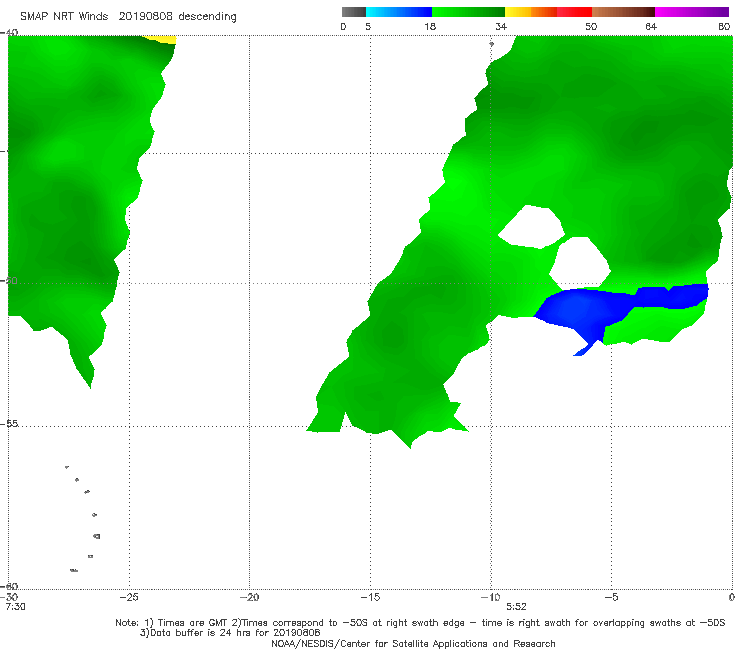This screenshot has width=740, height=650.
Task: Click the '-55' latitude axis label
Action: [x=10, y=424]
